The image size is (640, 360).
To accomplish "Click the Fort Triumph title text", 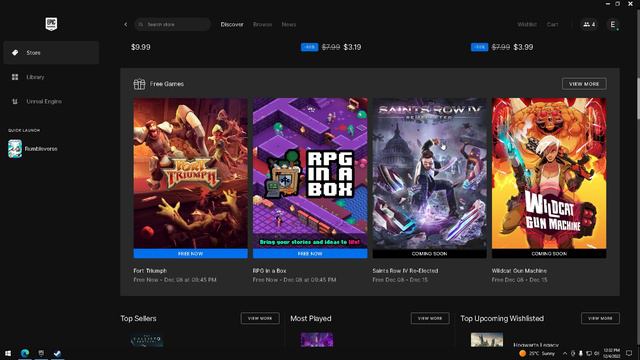I will pyautogui.click(x=150, y=271).
